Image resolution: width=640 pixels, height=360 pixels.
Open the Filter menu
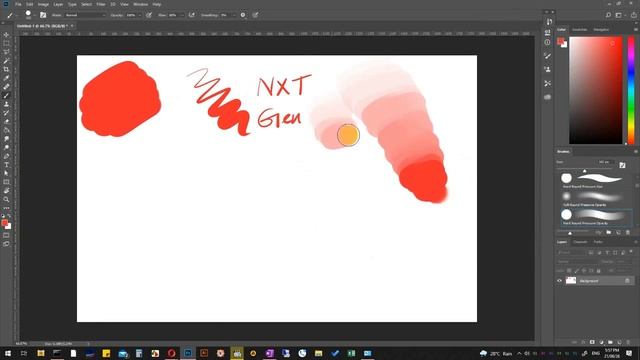(x=101, y=4)
